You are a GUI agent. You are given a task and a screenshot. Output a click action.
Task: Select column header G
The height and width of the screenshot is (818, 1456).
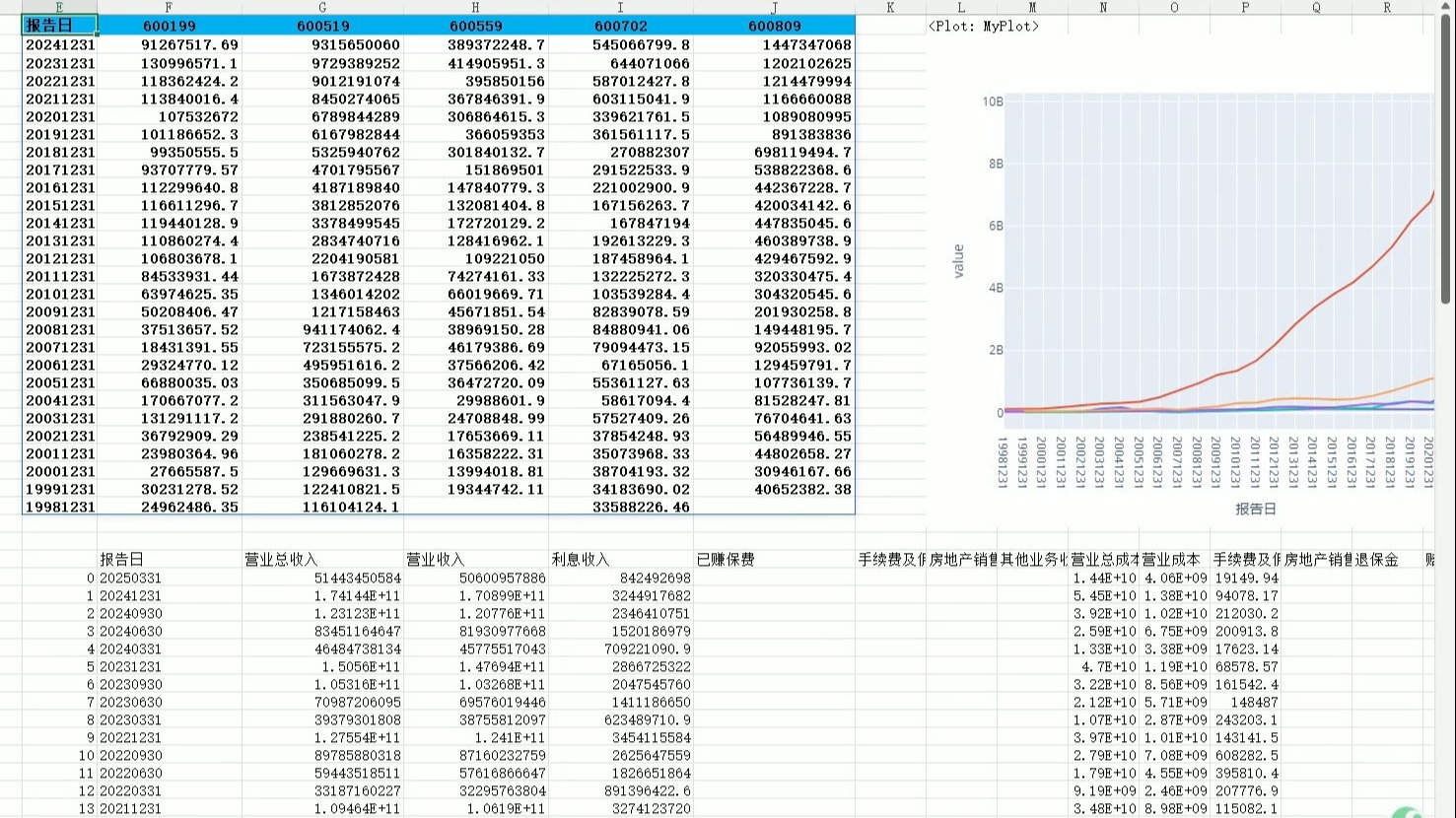coord(322,7)
